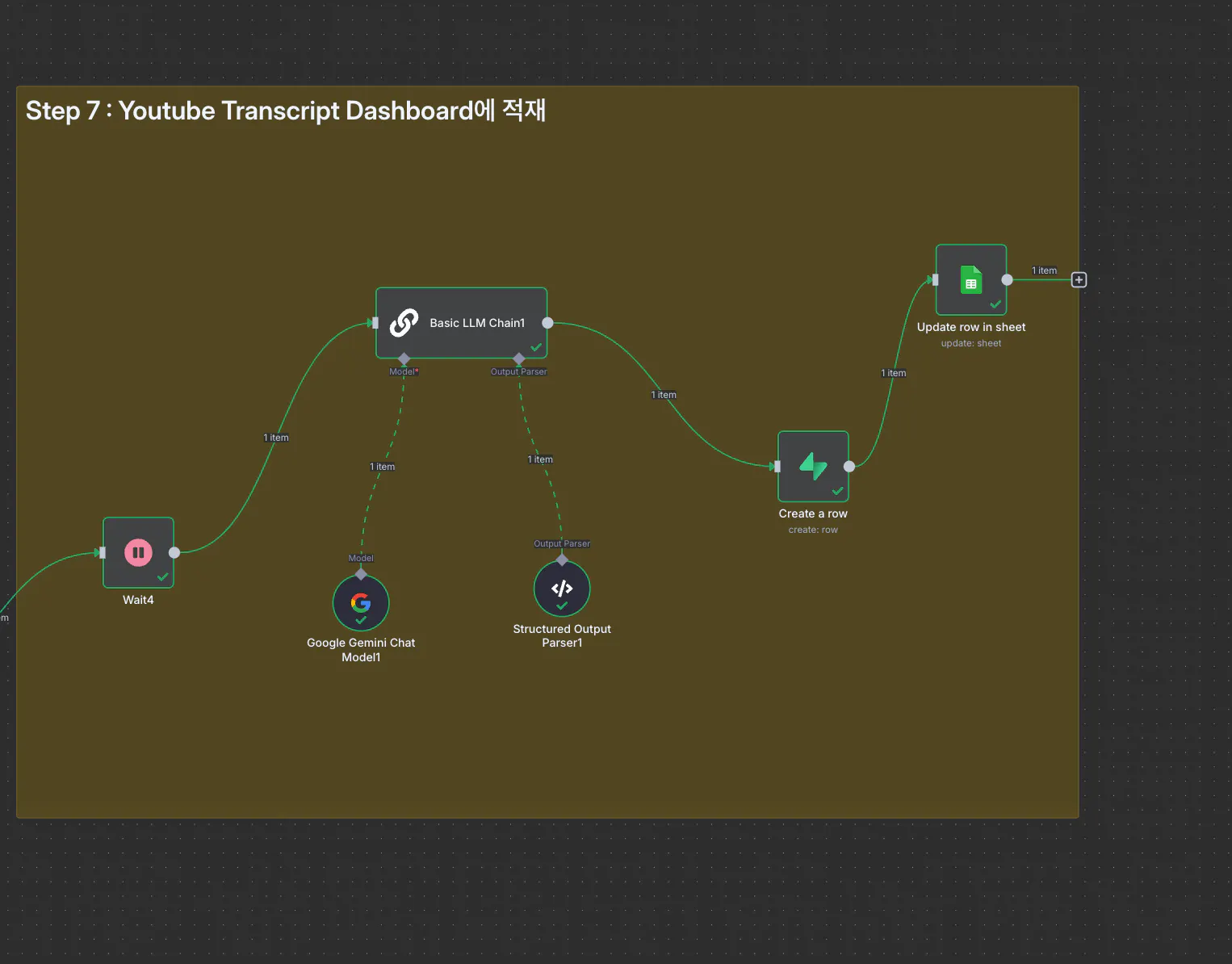The height and width of the screenshot is (964, 1232).
Task: Click the Model input diamond on LLM Chain
Action: (404, 358)
